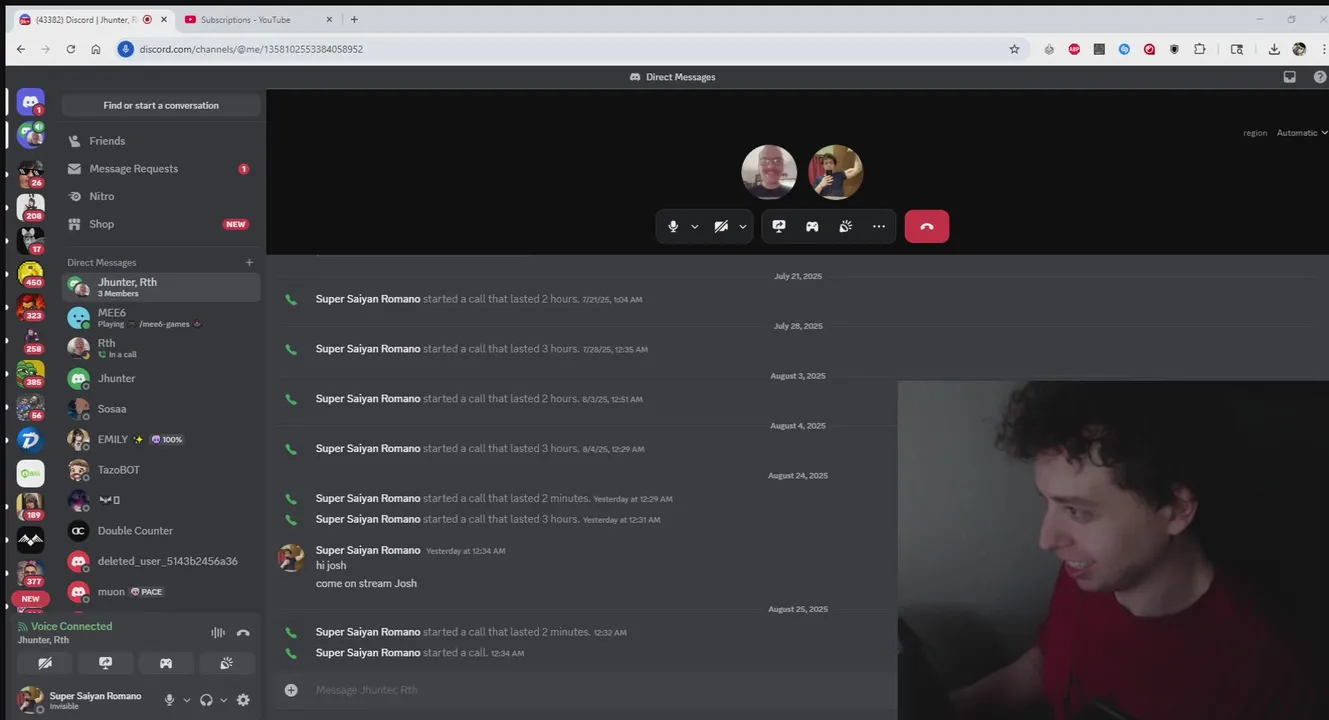The width and height of the screenshot is (1329, 720).
Task: Disconnect via voice panel phone icon
Action: point(243,633)
